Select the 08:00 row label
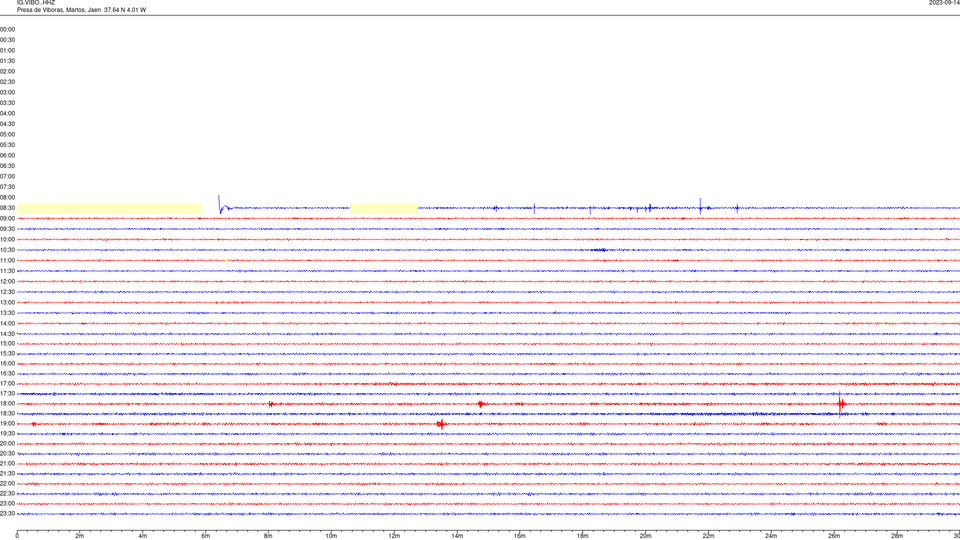 (7, 198)
